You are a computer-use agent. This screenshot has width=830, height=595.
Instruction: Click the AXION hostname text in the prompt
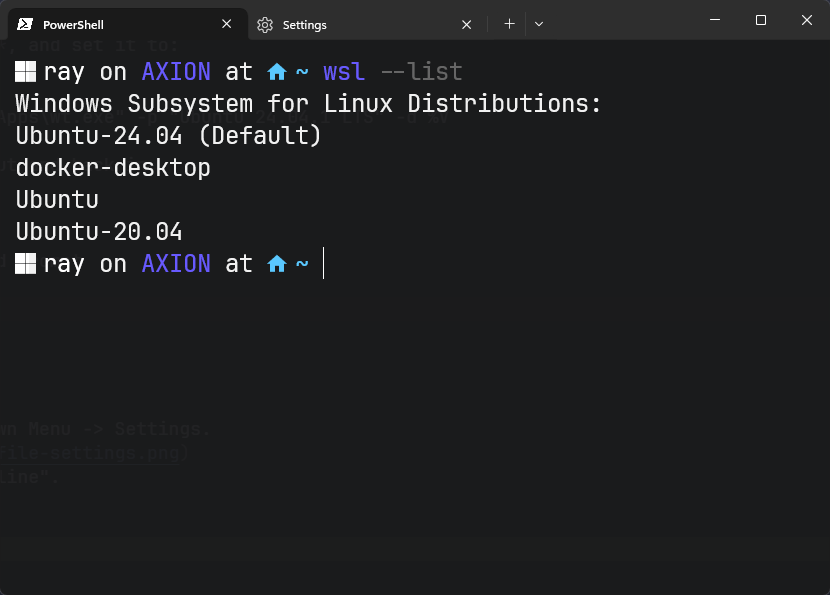(x=176, y=71)
